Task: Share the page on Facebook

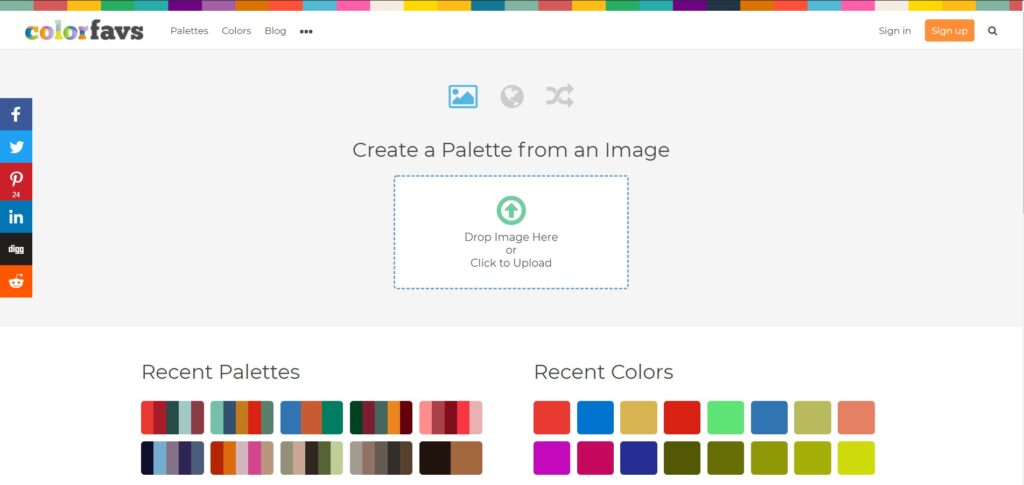Action: tap(16, 114)
